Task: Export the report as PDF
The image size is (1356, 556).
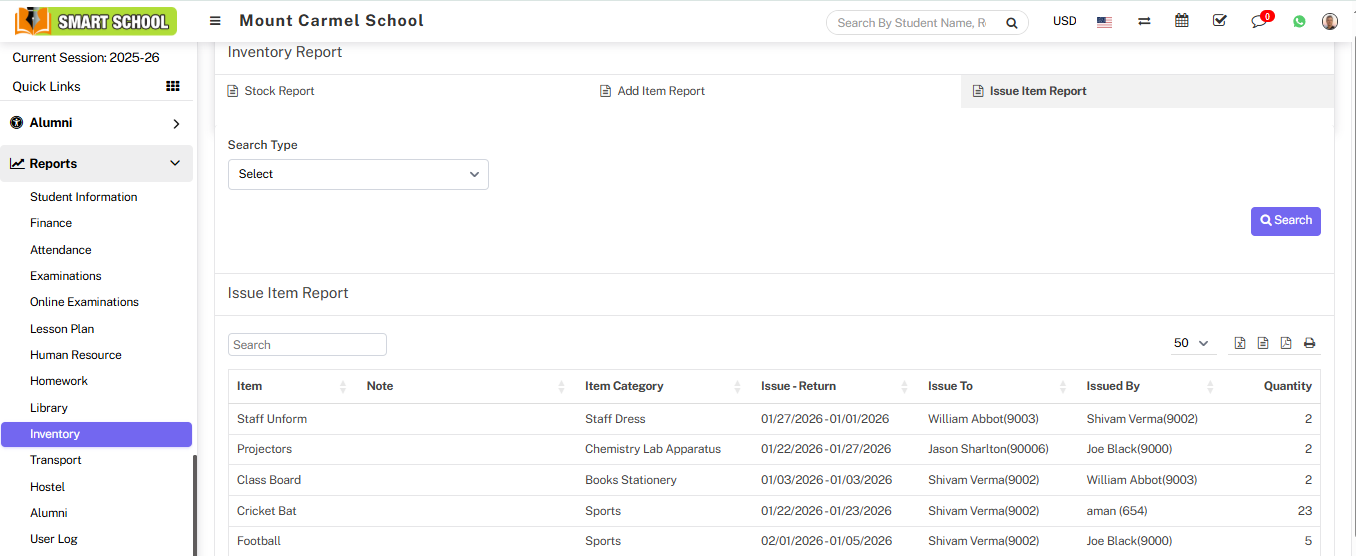Action: click(1286, 343)
